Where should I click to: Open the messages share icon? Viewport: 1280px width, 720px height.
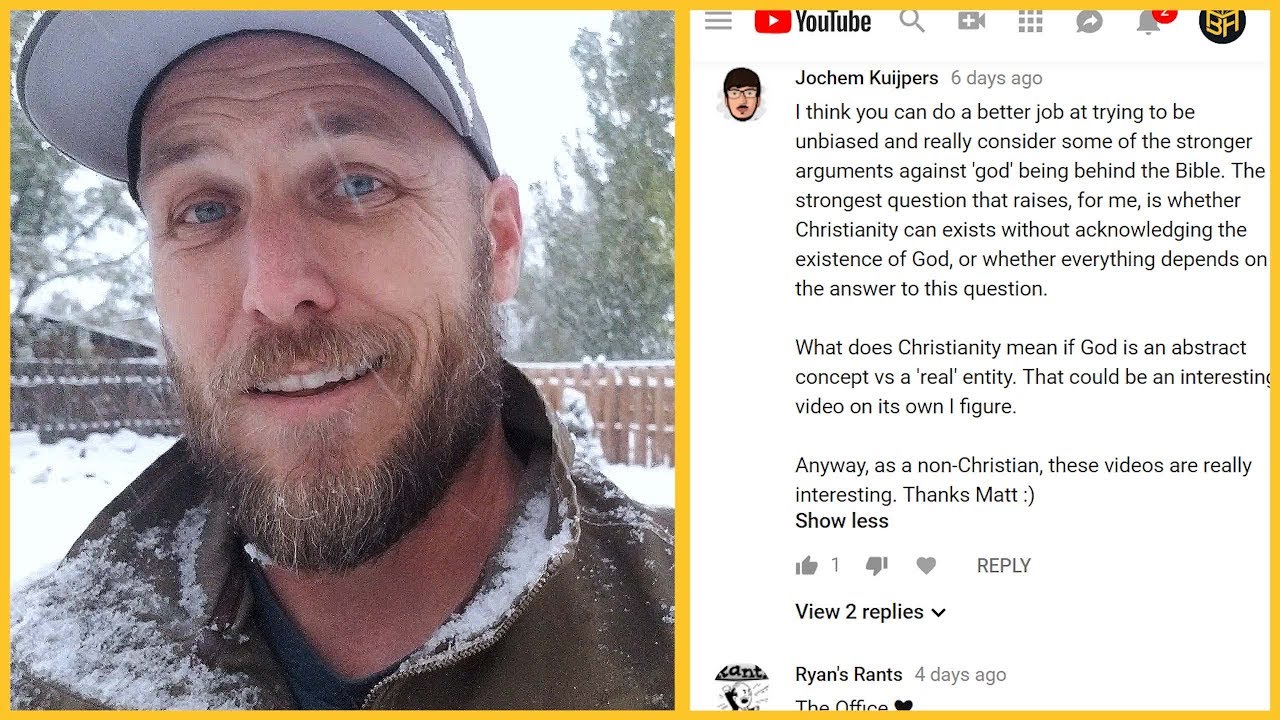pos(1089,21)
